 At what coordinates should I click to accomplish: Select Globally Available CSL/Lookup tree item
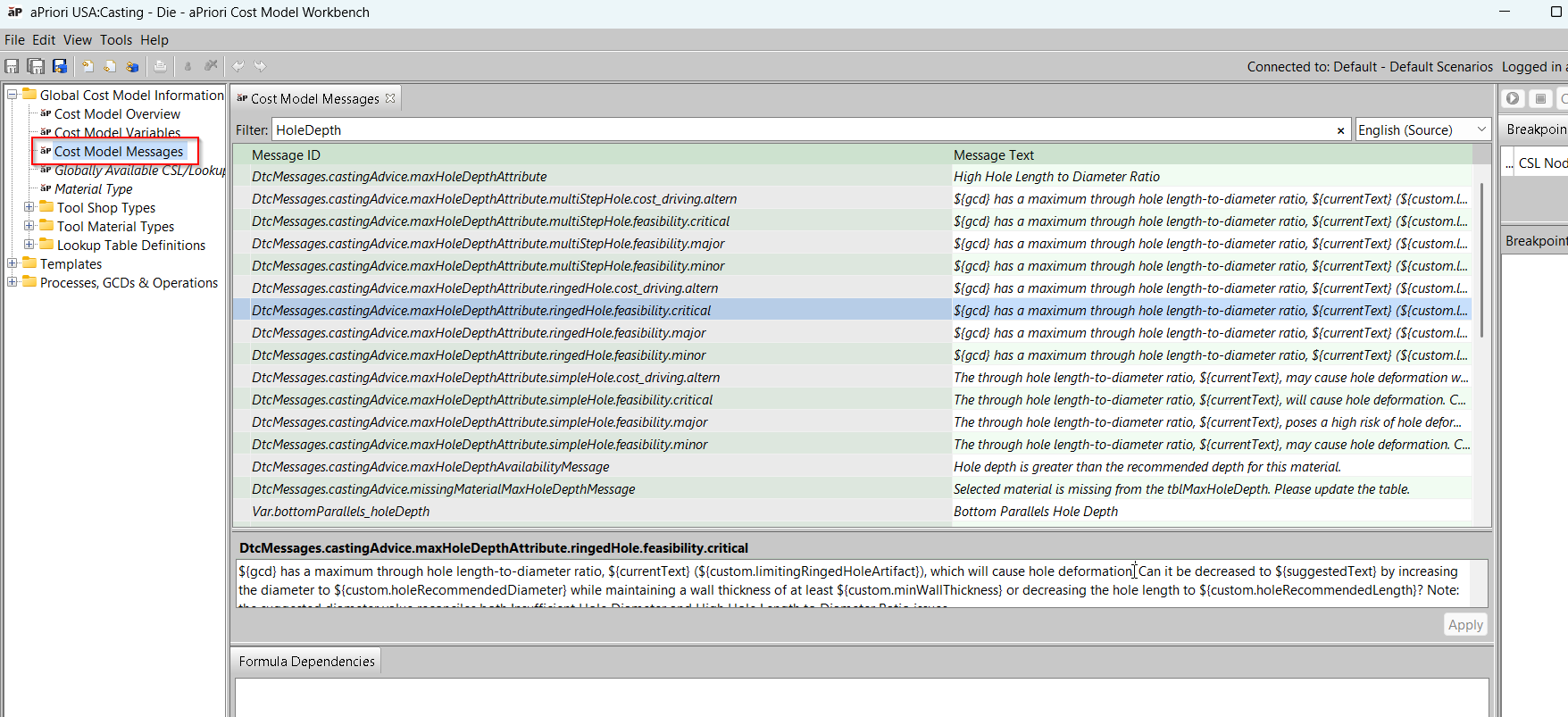pos(138,170)
